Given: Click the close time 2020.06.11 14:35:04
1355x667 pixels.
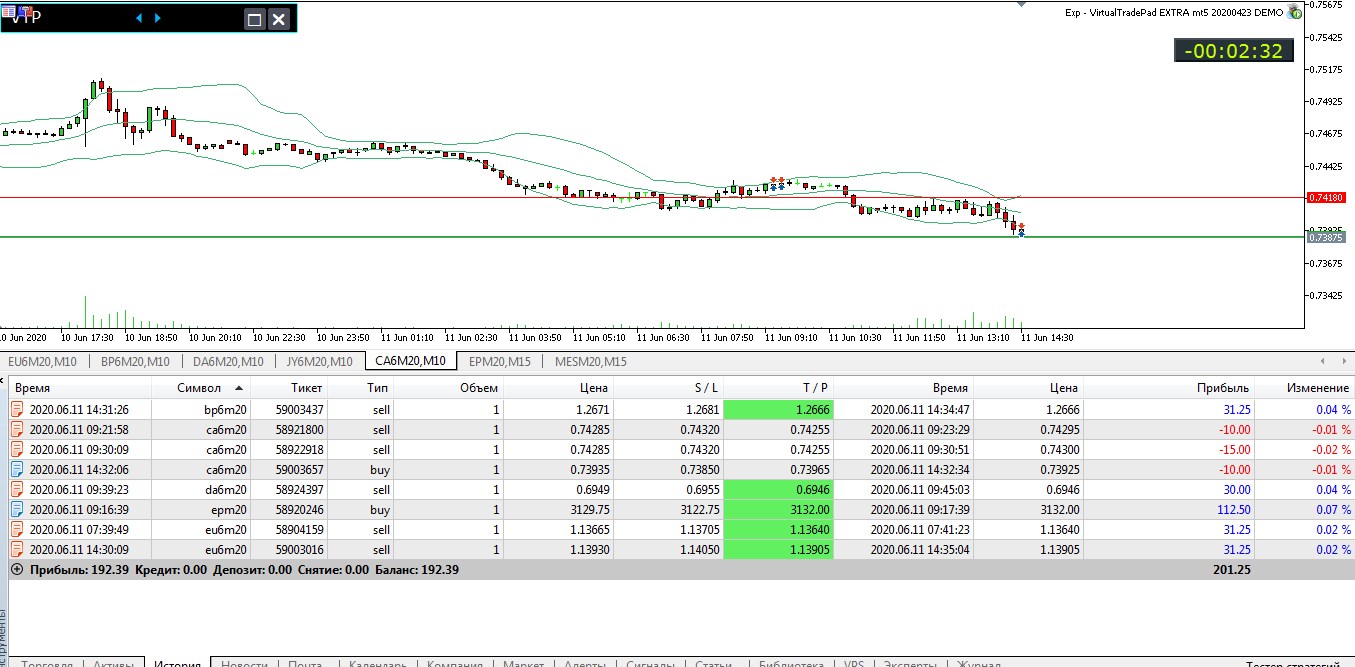Looking at the screenshot, I should (920, 549).
